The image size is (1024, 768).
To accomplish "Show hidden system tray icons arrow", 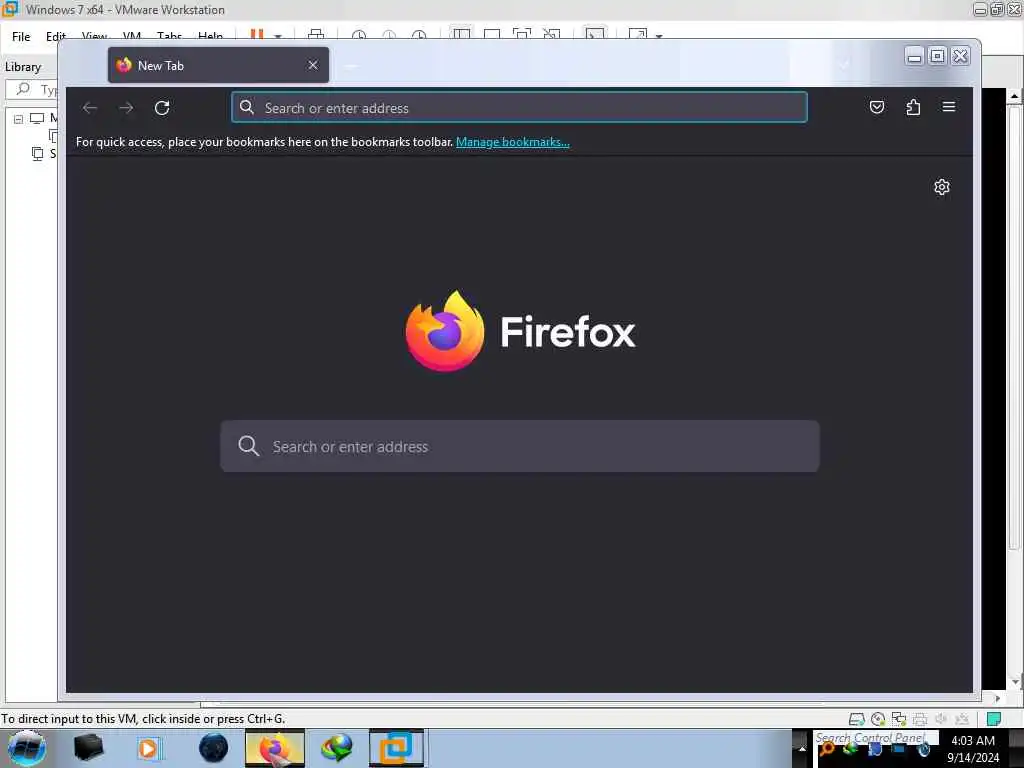I will (x=803, y=748).
